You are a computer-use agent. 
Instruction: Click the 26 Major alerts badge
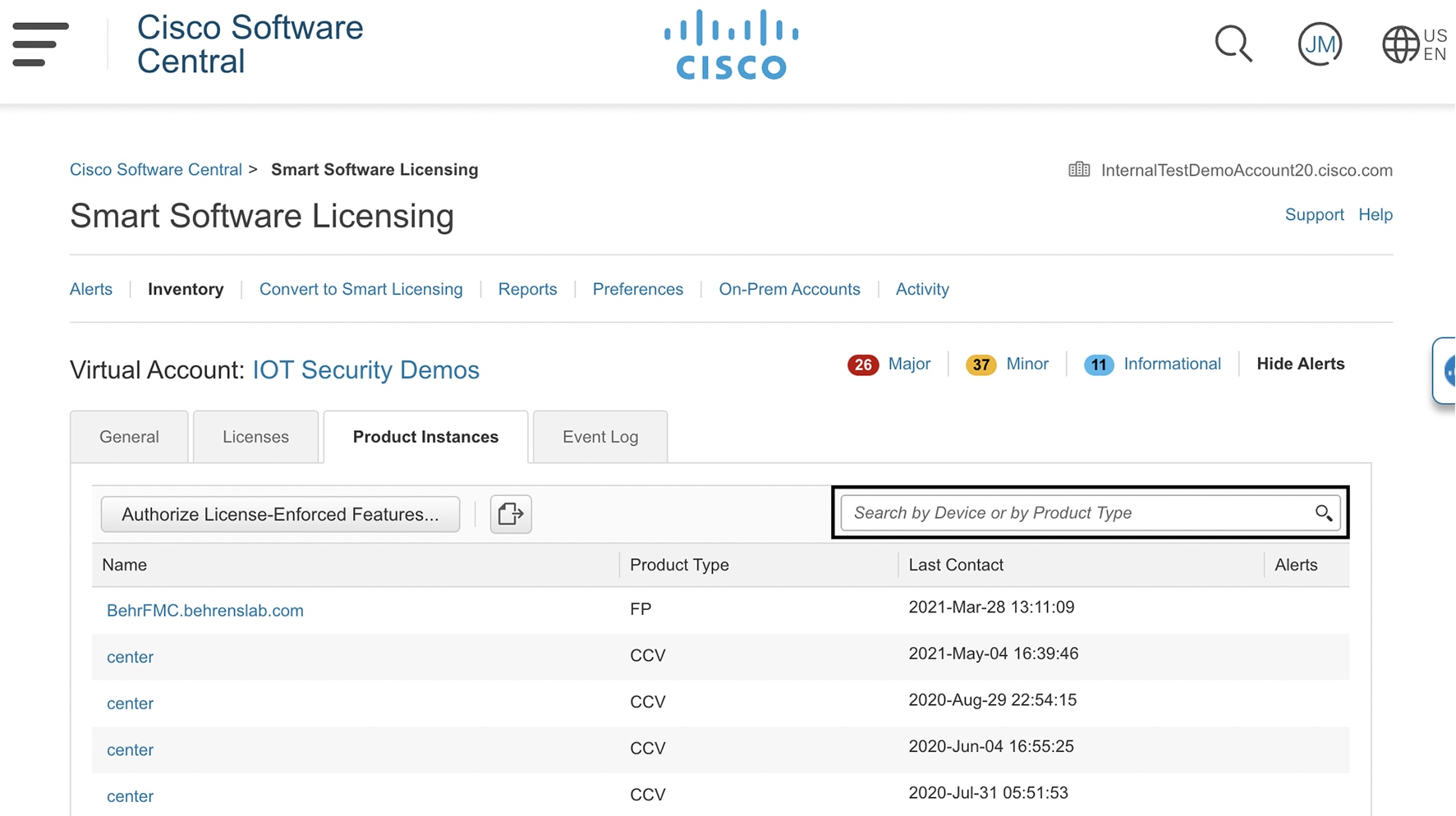[x=863, y=364]
